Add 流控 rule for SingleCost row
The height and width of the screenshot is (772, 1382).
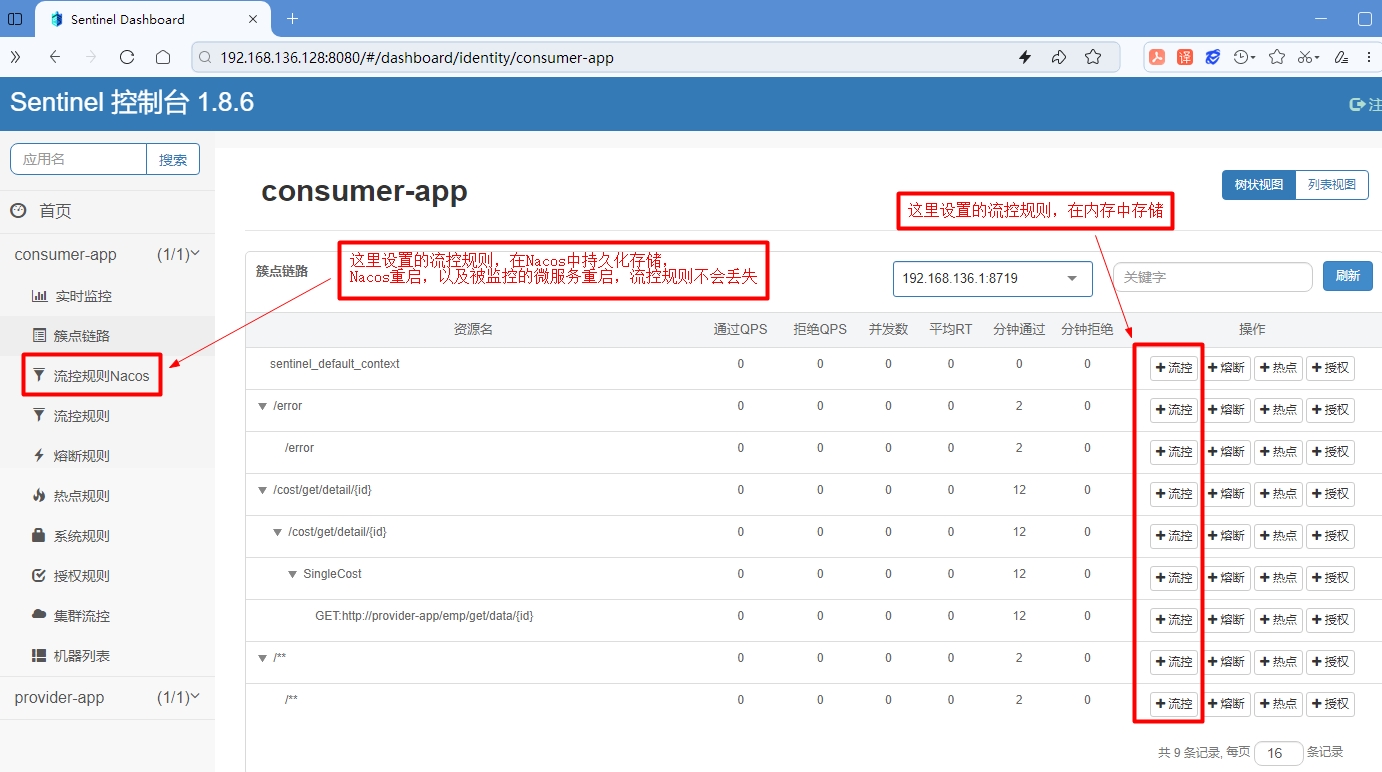coord(1174,578)
